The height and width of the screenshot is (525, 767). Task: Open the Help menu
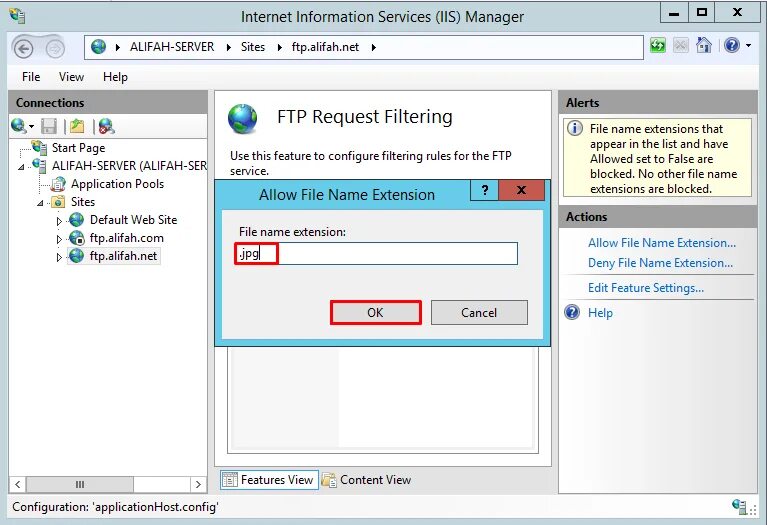click(115, 77)
